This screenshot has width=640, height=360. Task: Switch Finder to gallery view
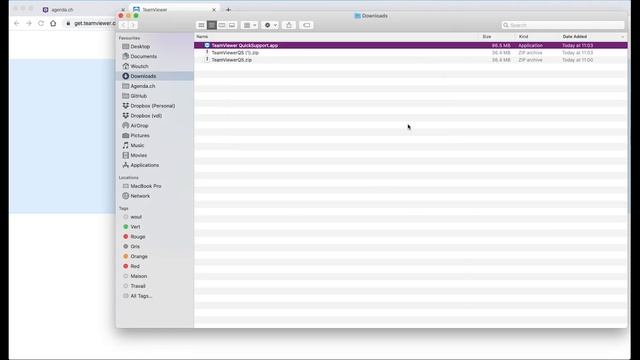[x=232, y=25]
